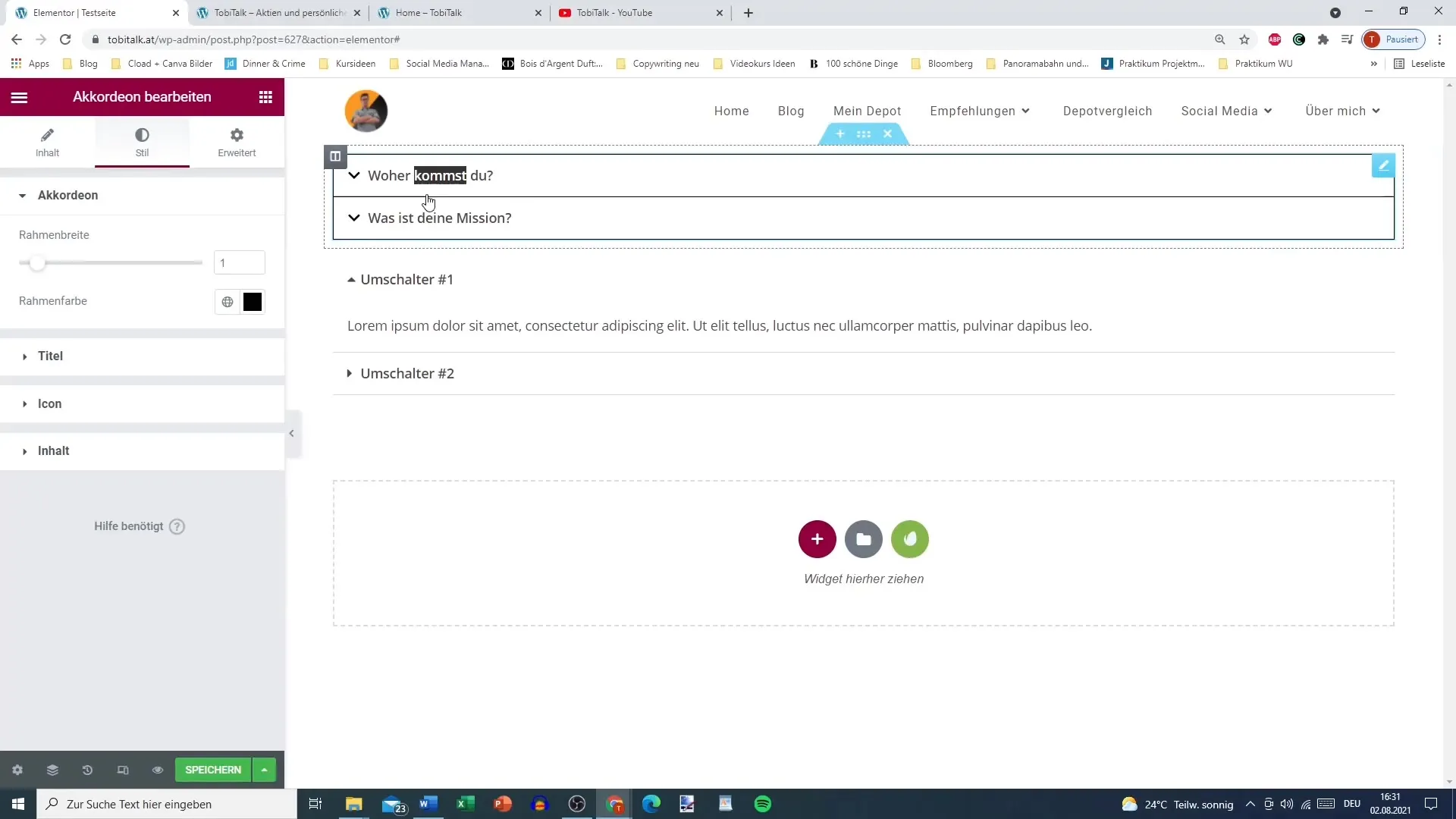
Task: Click the site logo avatar
Action: pyautogui.click(x=366, y=111)
